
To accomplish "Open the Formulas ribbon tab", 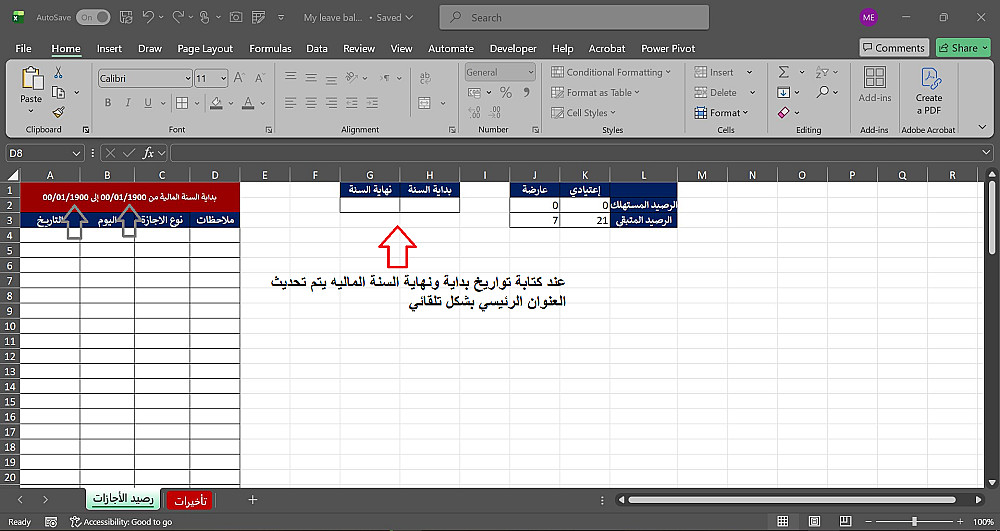I will (x=270, y=48).
